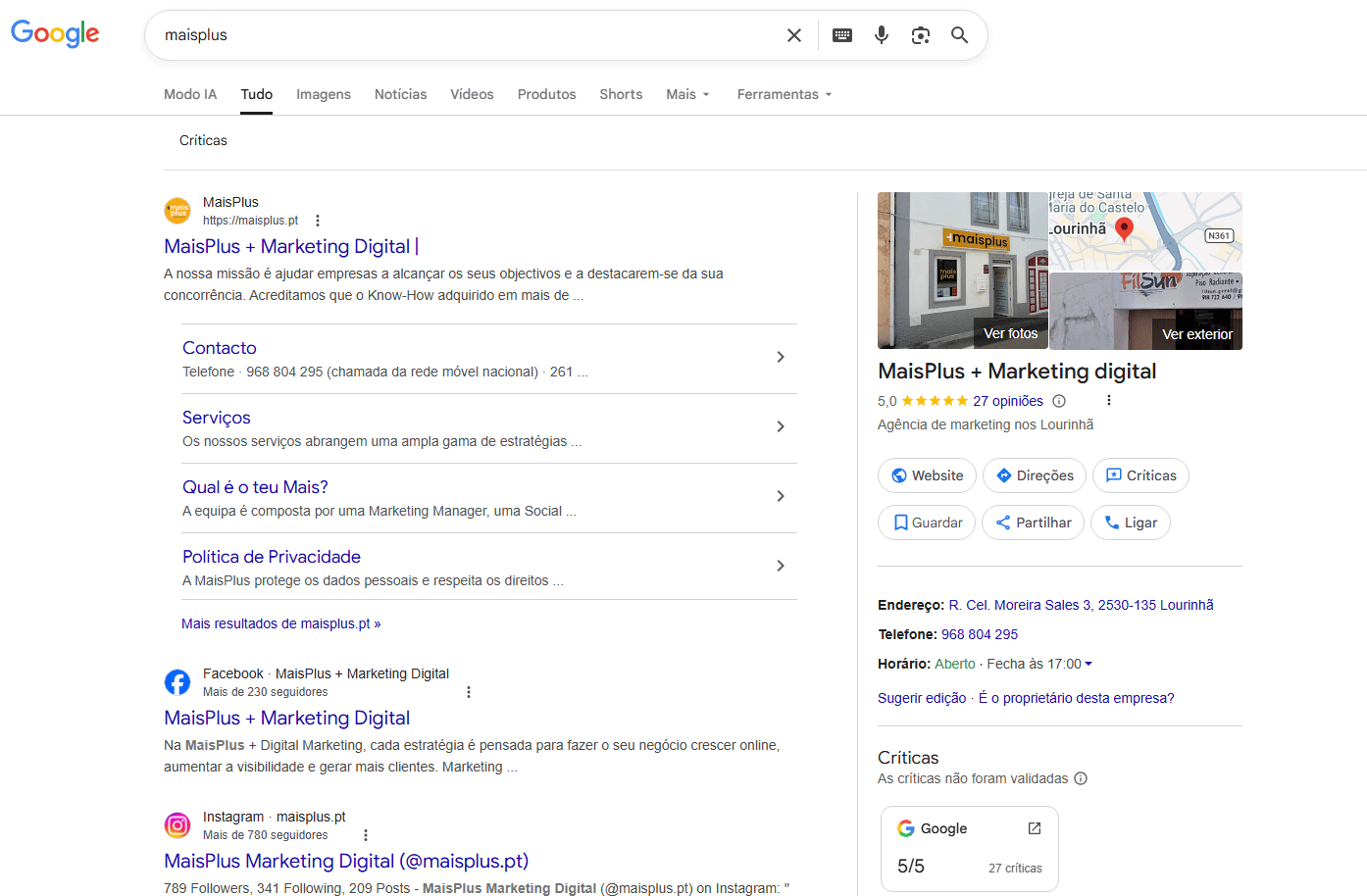The height and width of the screenshot is (896, 1367).
Task: Open the Sugerir edição link
Action: coord(922,698)
